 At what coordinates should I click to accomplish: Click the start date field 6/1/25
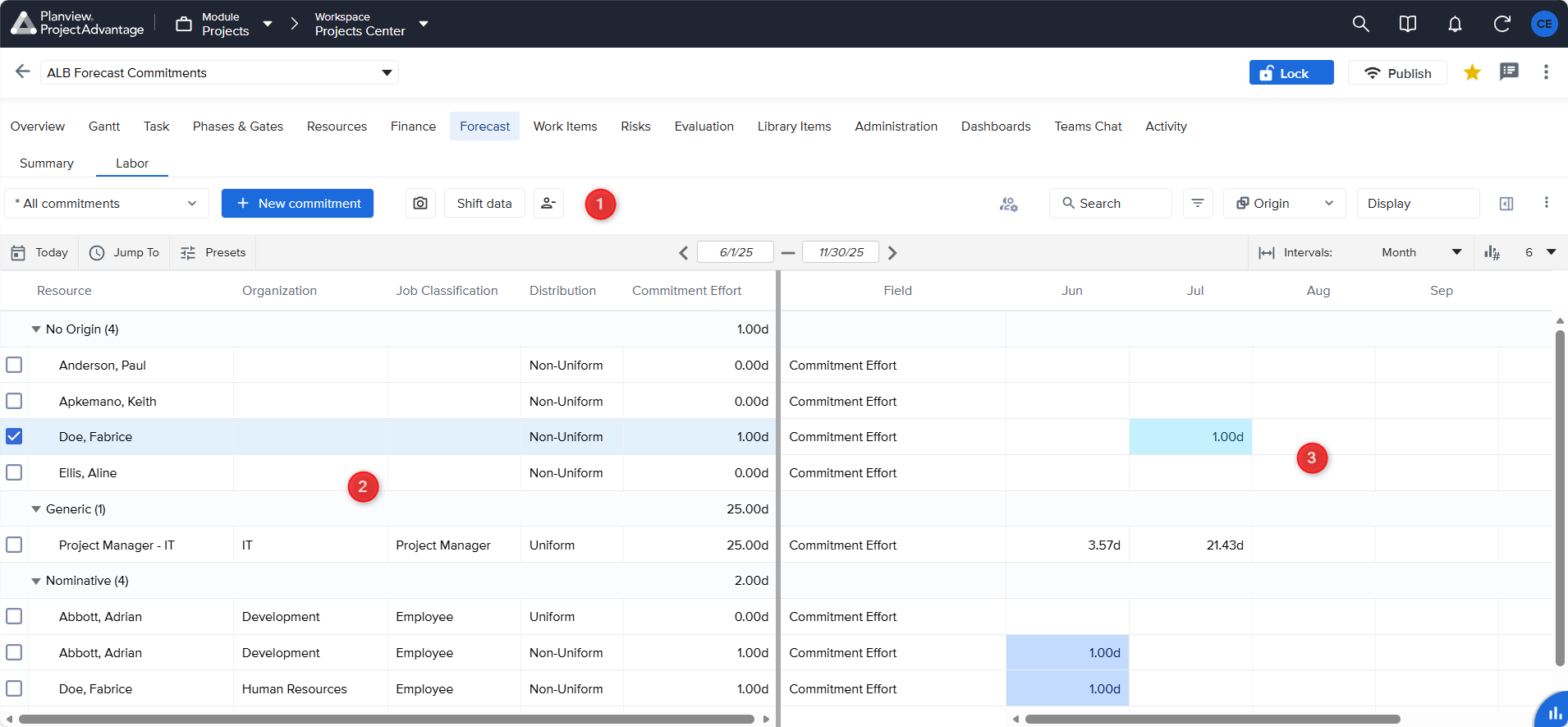tap(736, 252)
